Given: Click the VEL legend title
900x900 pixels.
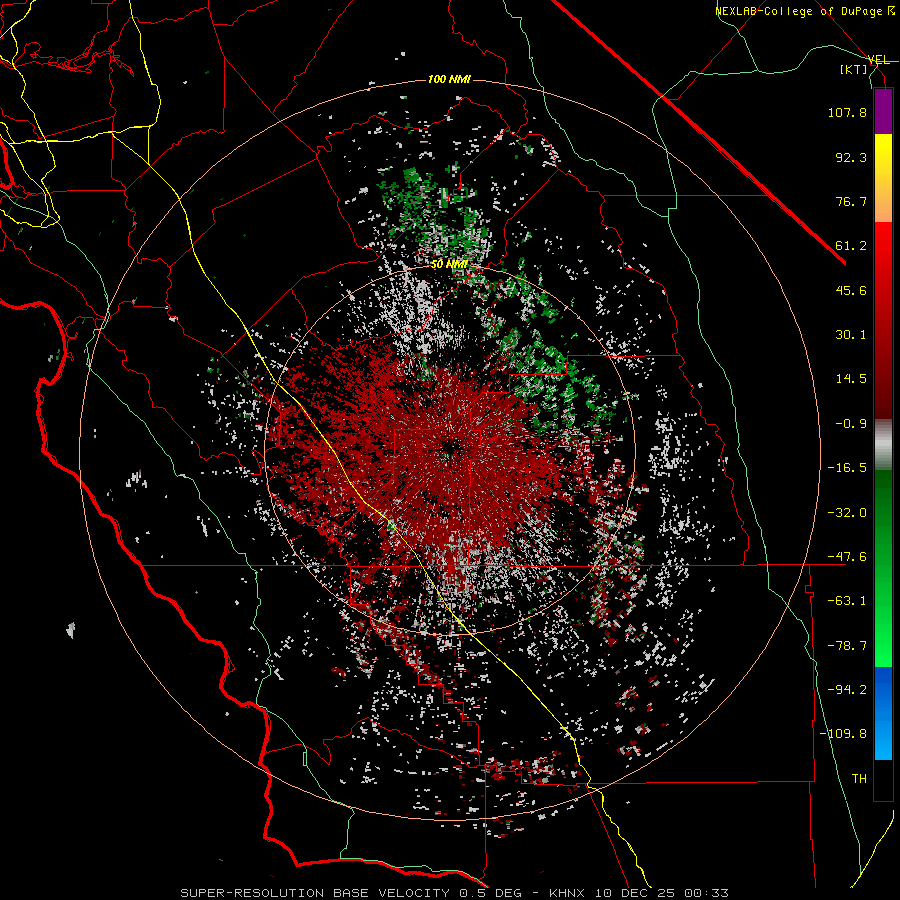Looking at the screenshot, I should coord(878,60).
